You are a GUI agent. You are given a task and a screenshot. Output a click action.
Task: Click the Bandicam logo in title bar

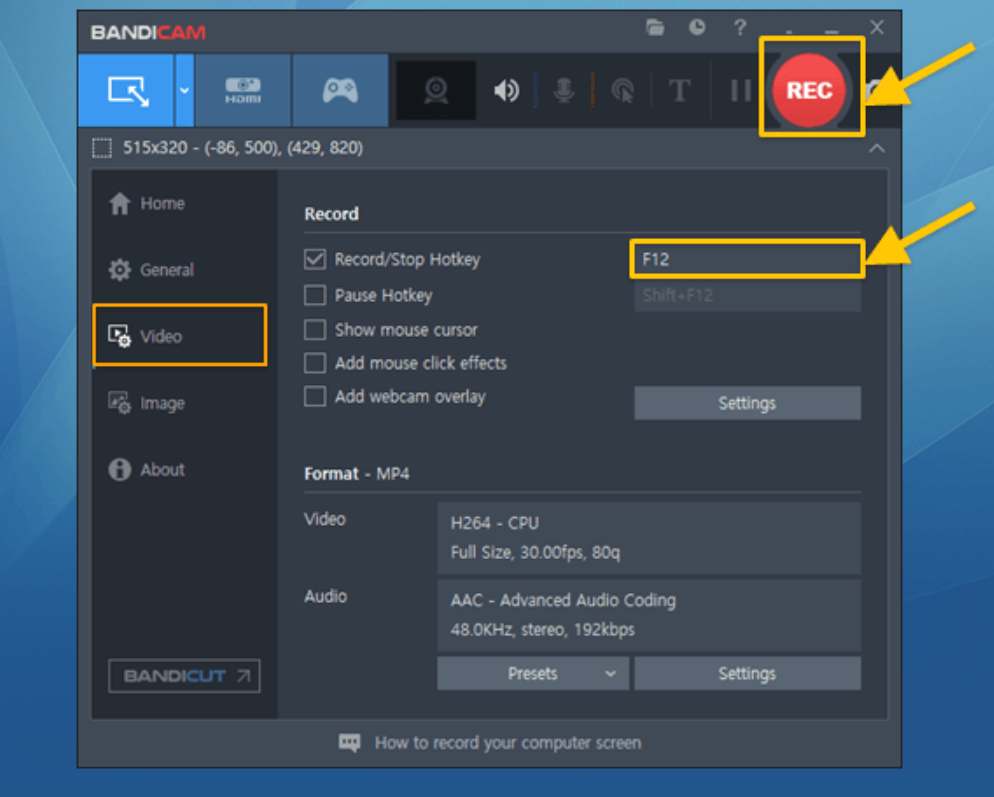pos(148,32)
